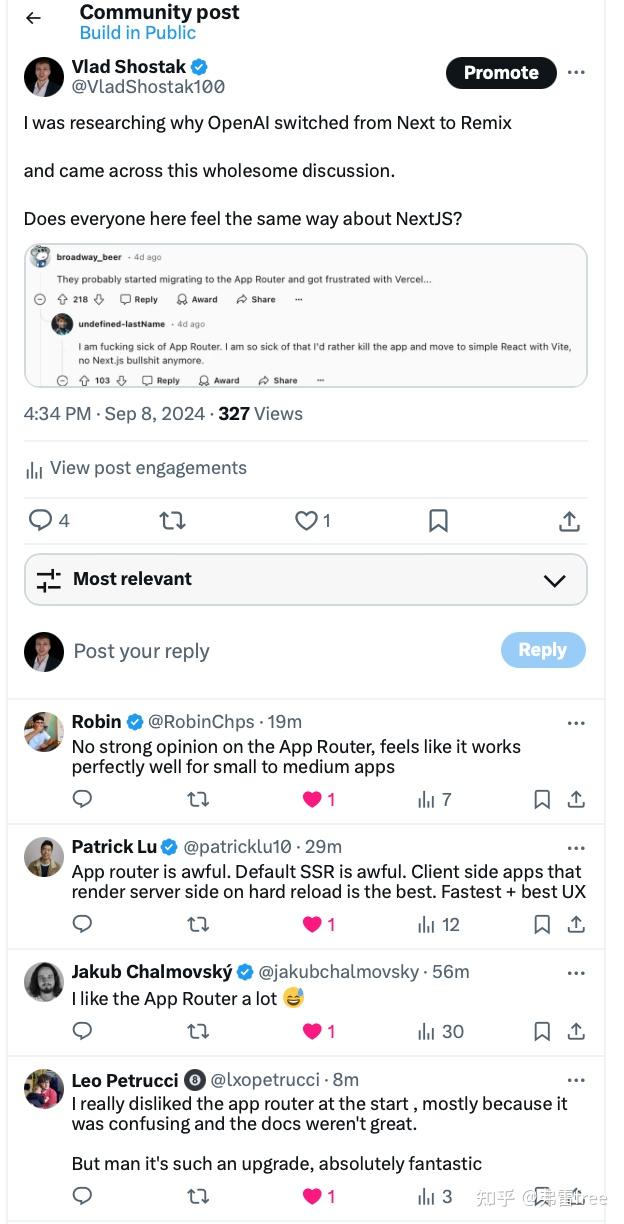
Task: Bookmark Vlad Shostak's post
Action: (438, 520)
